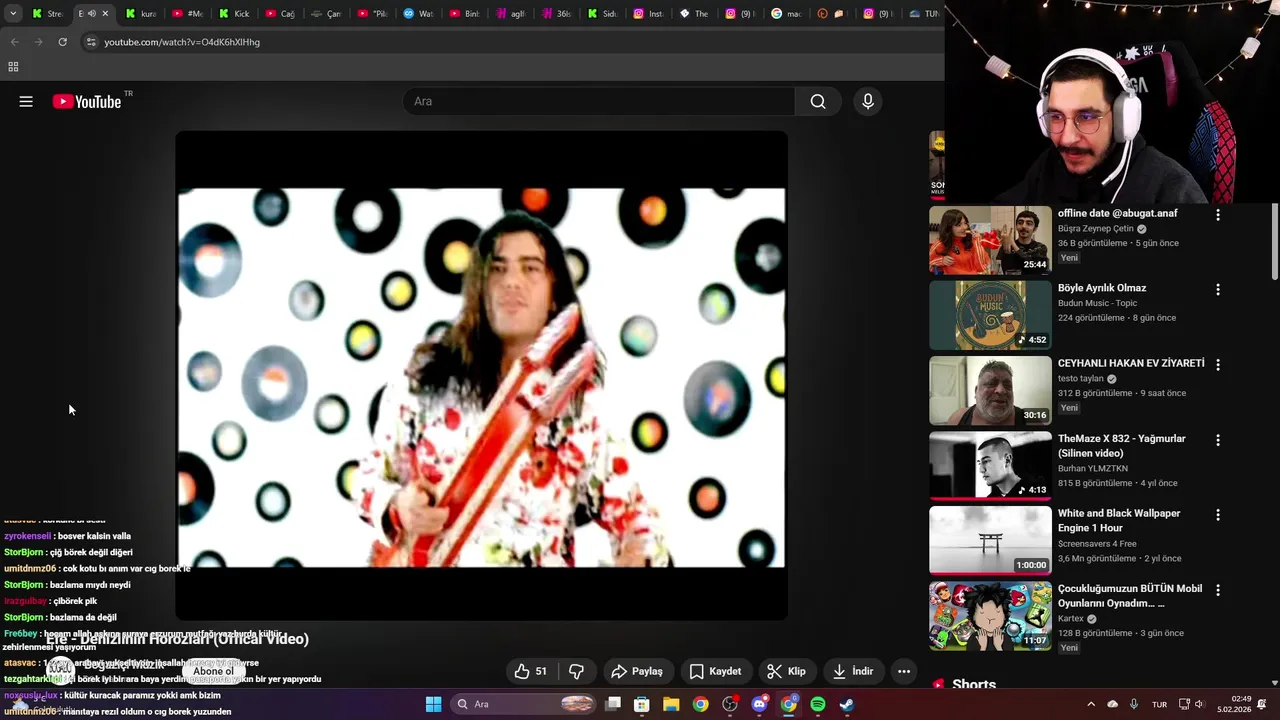1280x720 pixels.
Task: Switch to the 'Kick' tab
Action: click(233, 14)
